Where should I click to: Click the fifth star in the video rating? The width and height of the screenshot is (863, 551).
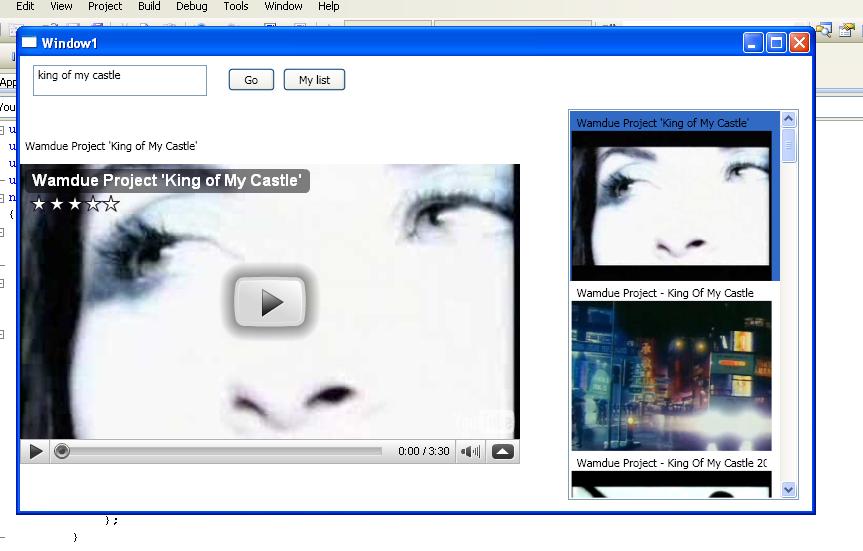point(111,204)
